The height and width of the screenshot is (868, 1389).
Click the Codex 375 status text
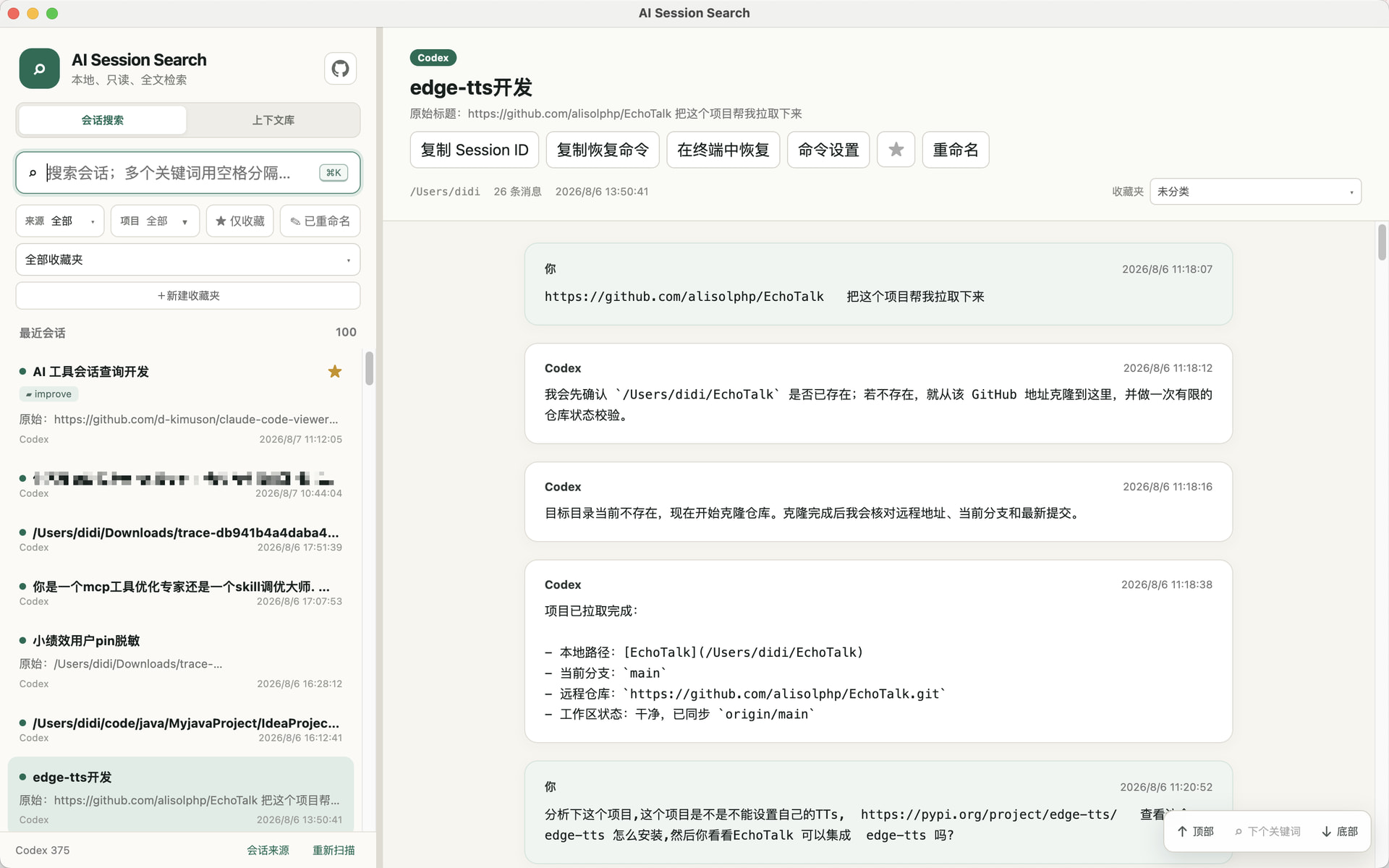(x=43, y=851)
